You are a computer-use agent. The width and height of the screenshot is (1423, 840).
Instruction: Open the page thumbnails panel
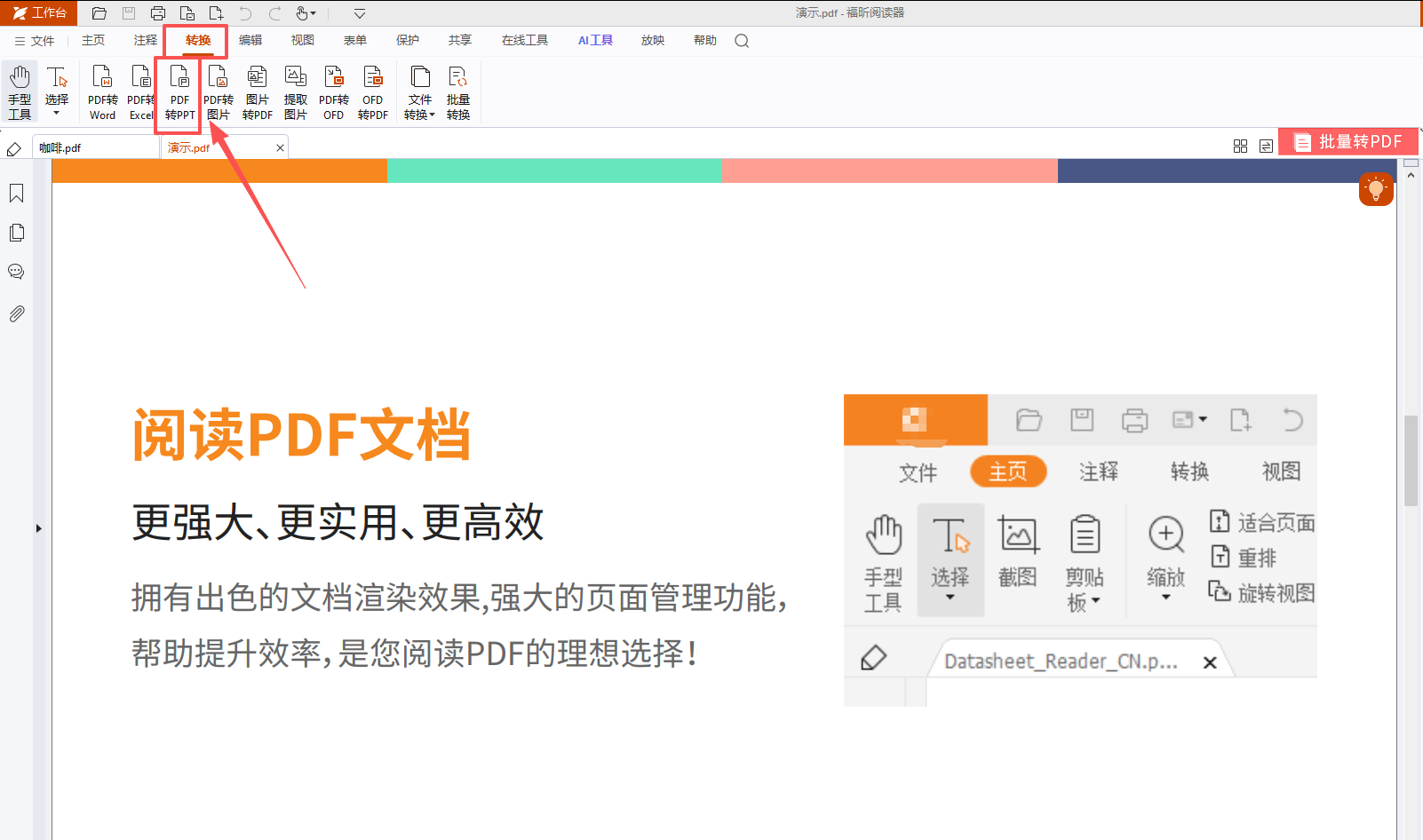point(17,233)
